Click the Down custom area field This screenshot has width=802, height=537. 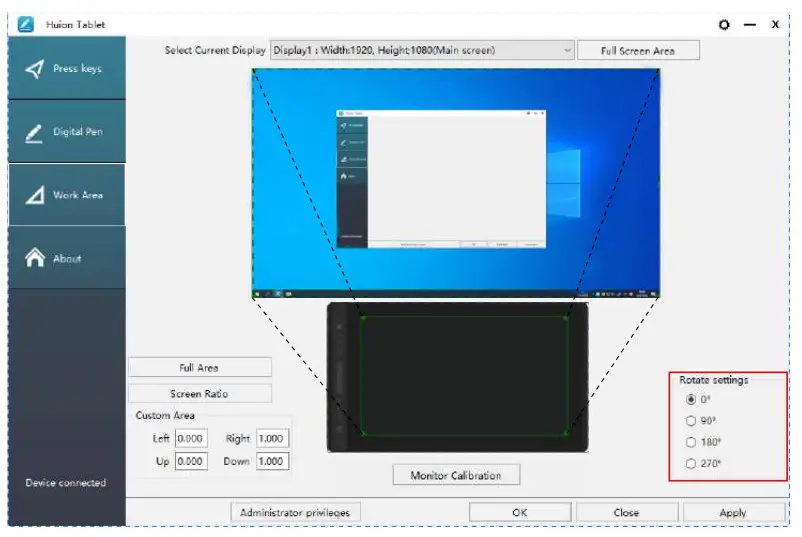point(273,461)
